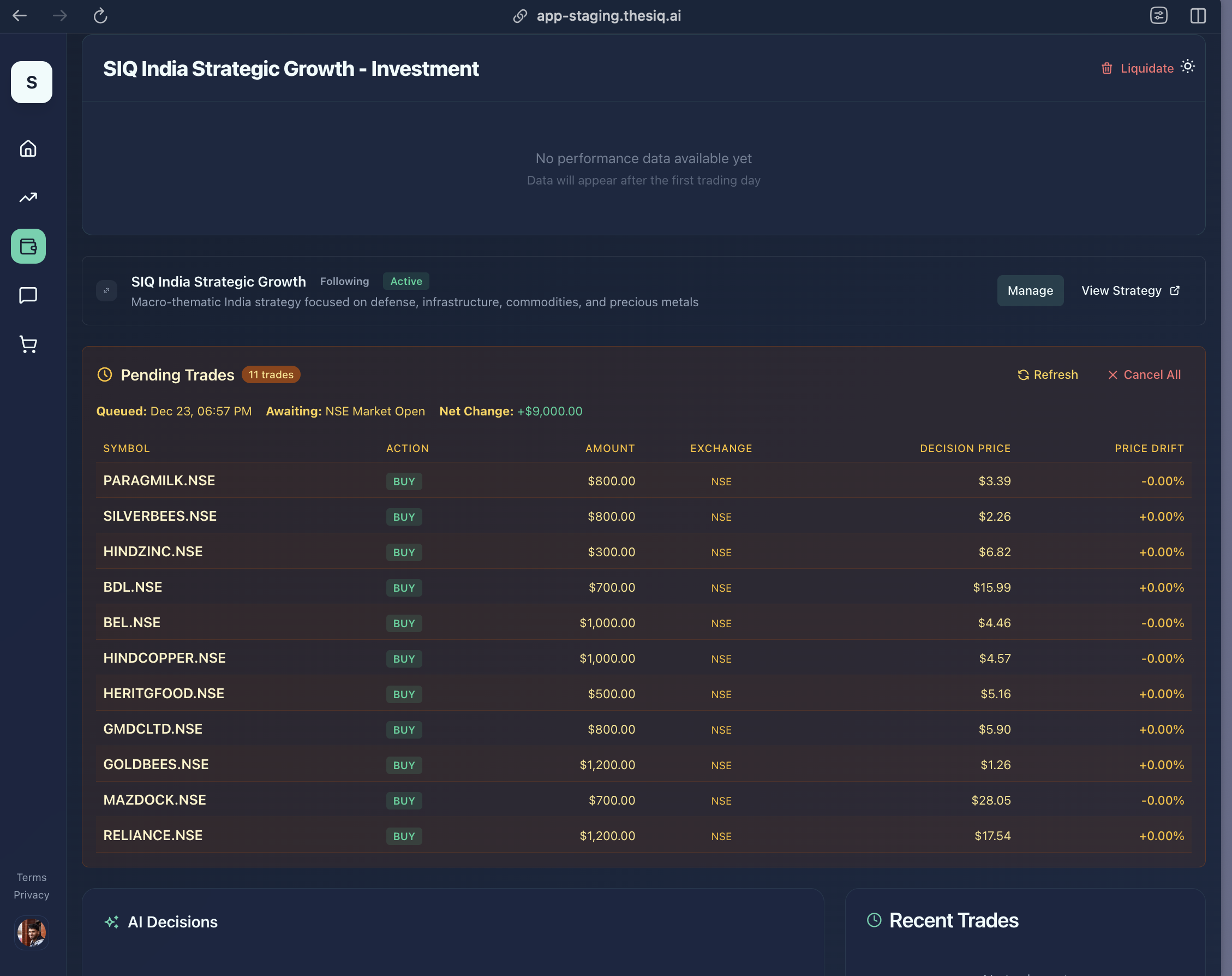Refresh the Pending Trades list
The image size is (1232, 976).
point(1048,374)
